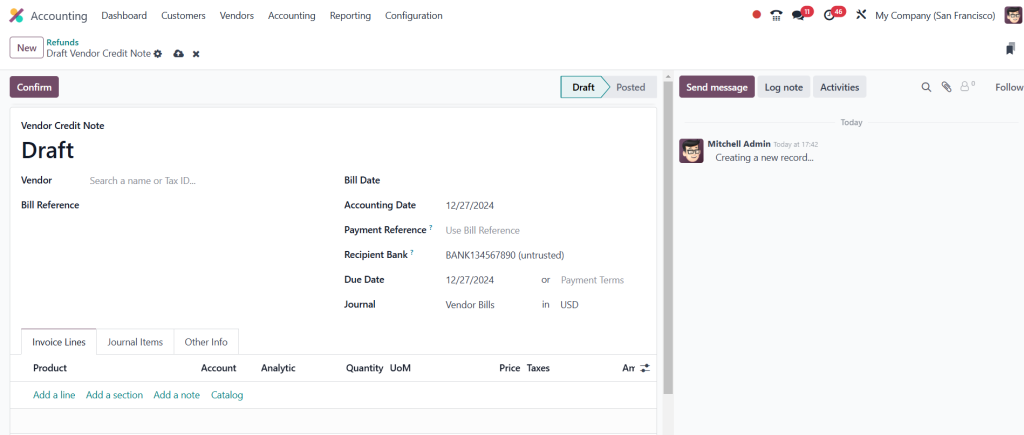
Task: Open the Payment Terms dropdown
Action: pyautogui.click(x=601, y=280)
